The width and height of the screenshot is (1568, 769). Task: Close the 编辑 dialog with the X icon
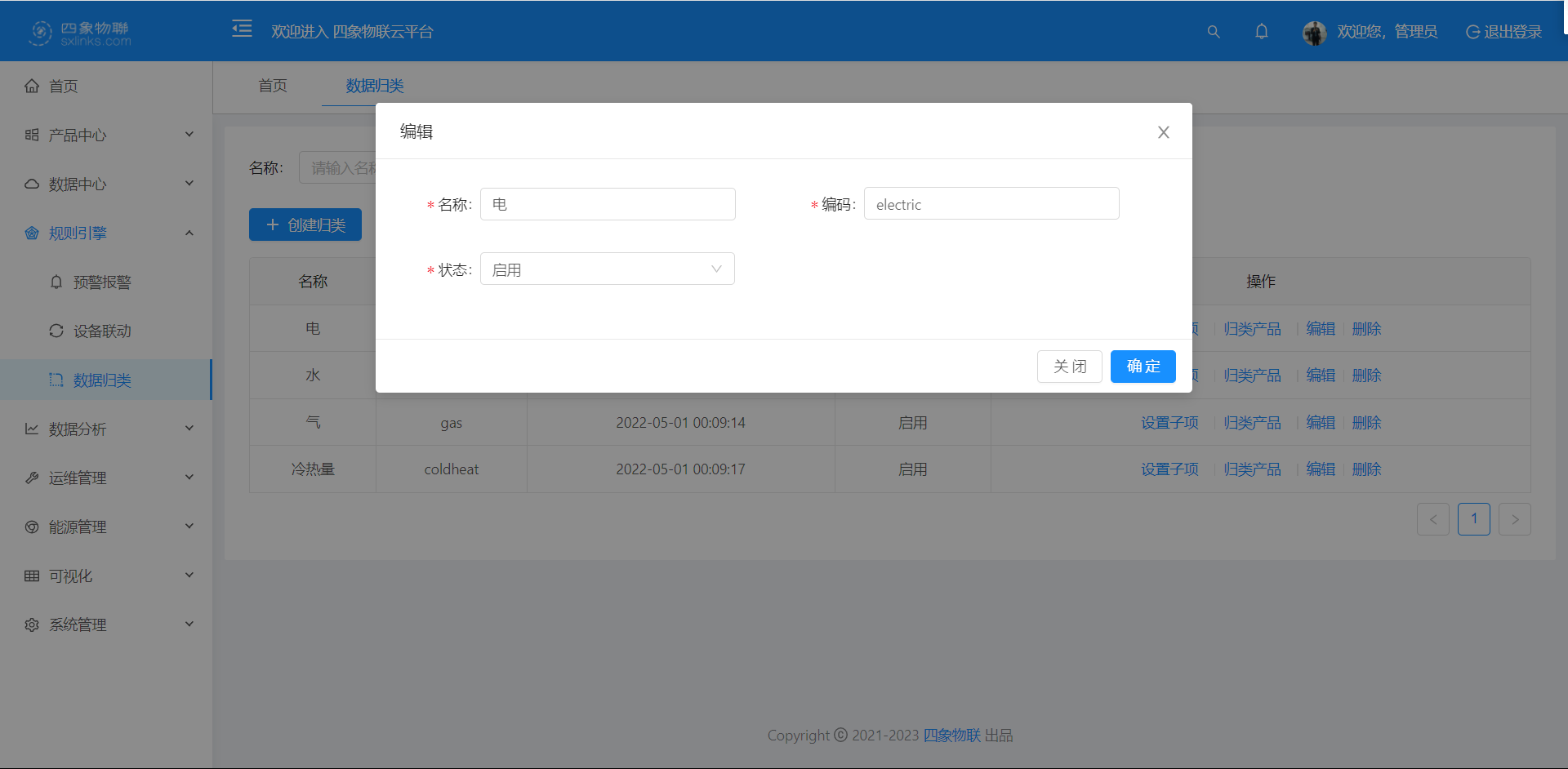click(x=1164, y=132)
